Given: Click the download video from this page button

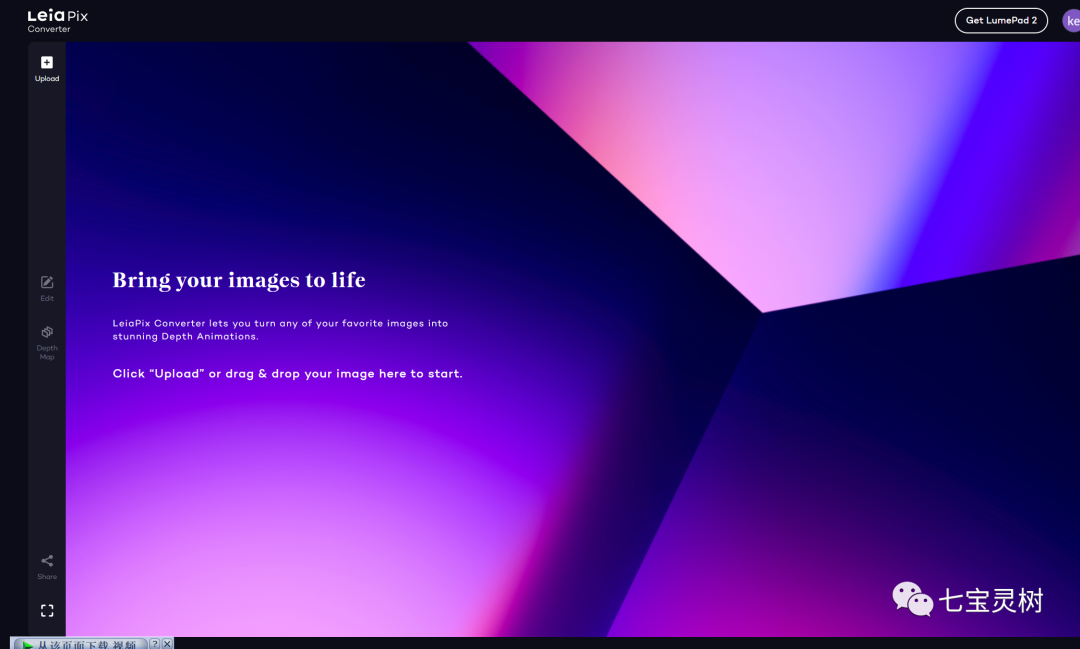Looking at the screenshot, I should [x=80, y=644].
